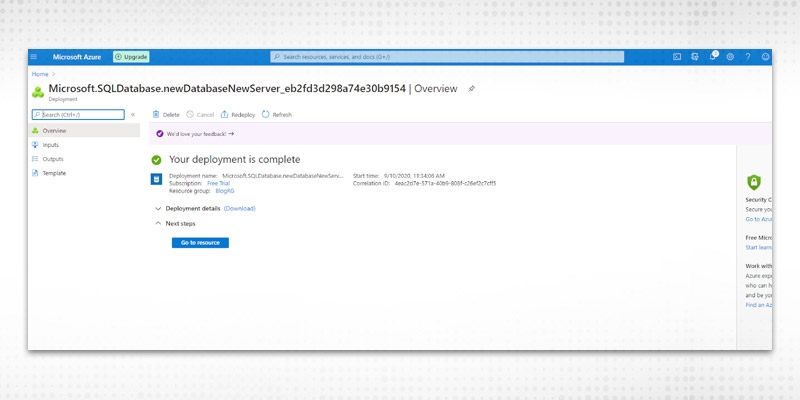800x400 pixels.
Task: Pin the deployment overview to dashboard
Action: pos(471,89)
